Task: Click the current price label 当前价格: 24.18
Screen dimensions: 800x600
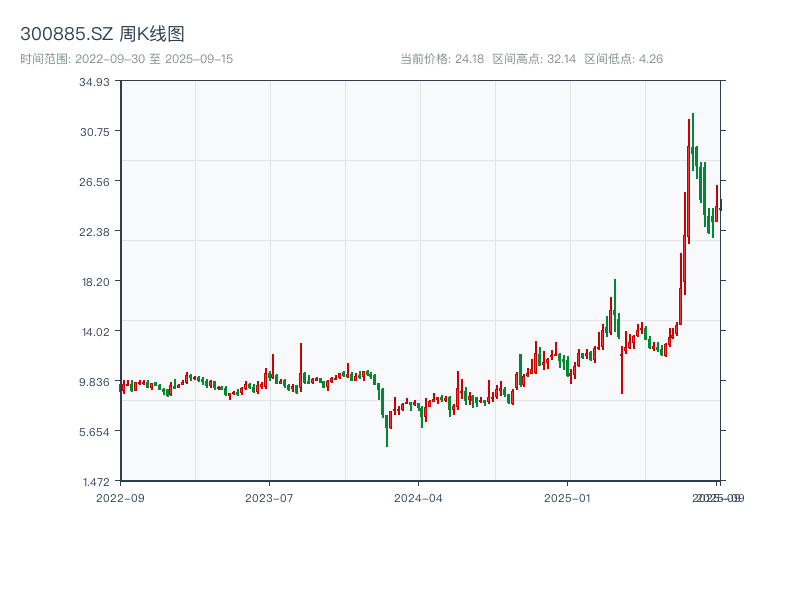Action: click(x=442, y=59)
